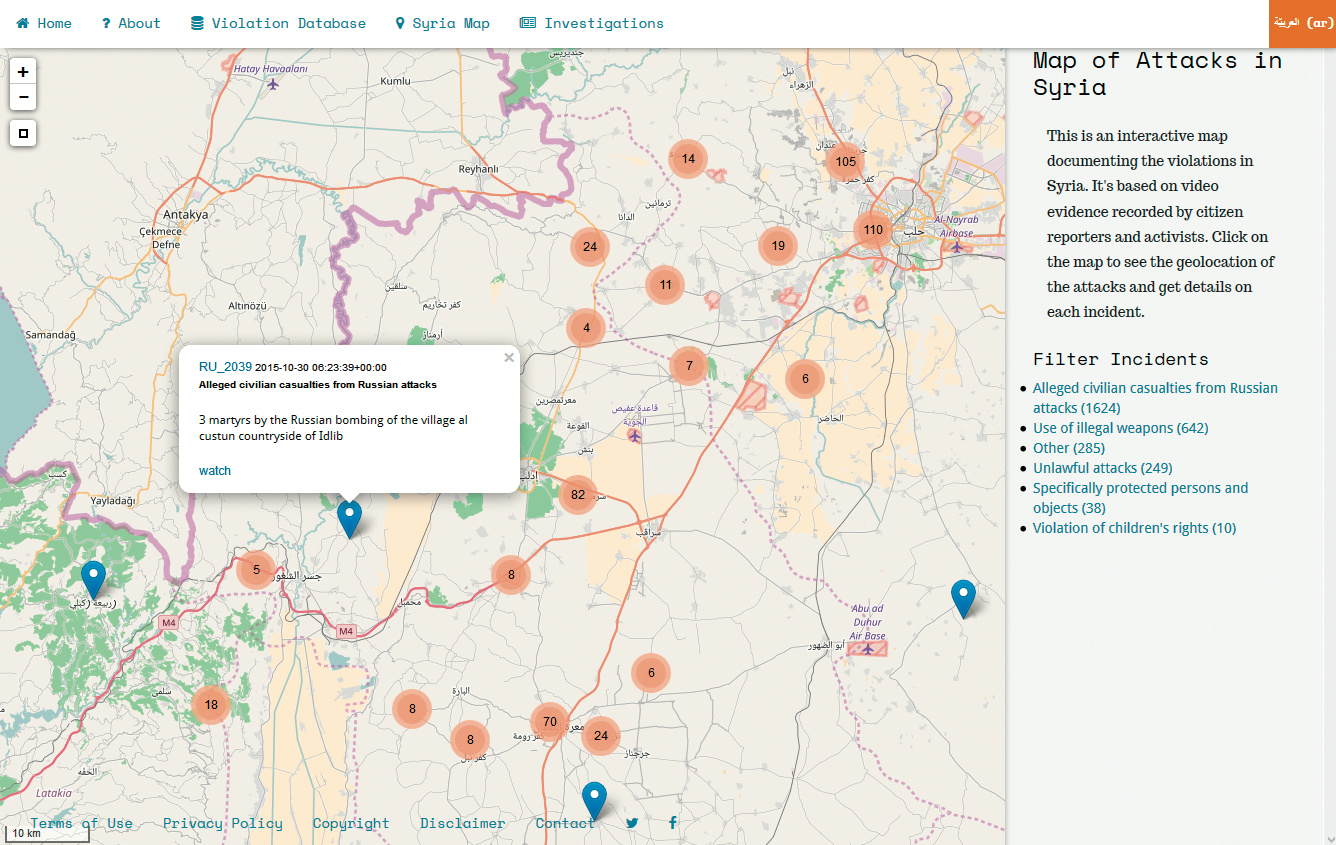Expand the cluster marker showing 105
The height and width of the screenshot is (845, 1336).
point(845,161)
